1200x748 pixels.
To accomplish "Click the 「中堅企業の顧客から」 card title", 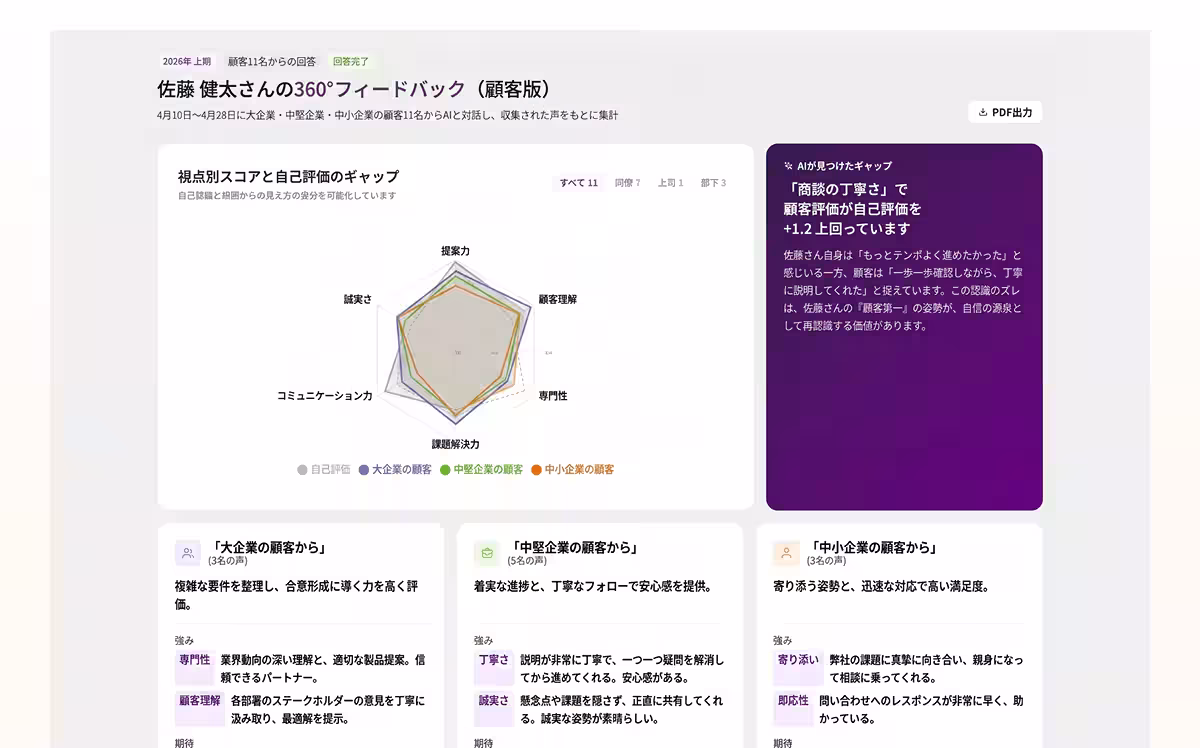I will click(573, 547).
